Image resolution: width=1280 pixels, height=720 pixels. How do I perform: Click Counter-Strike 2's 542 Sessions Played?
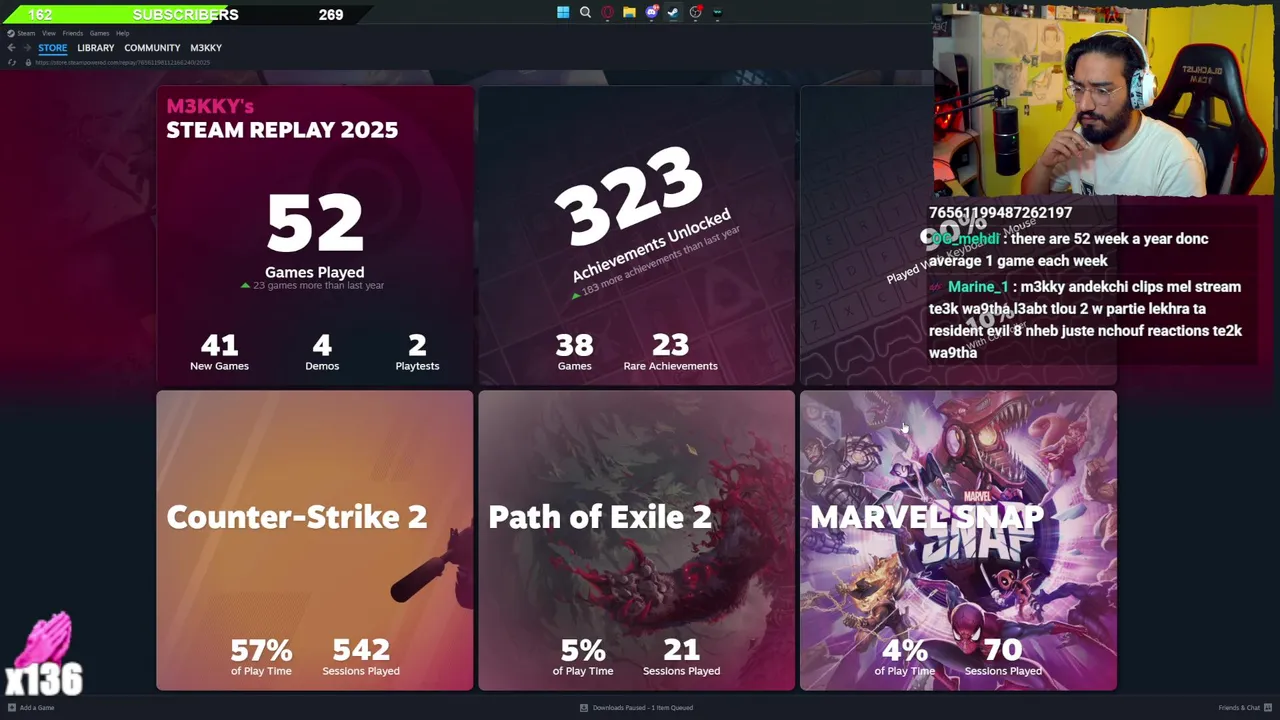[361, 658]
